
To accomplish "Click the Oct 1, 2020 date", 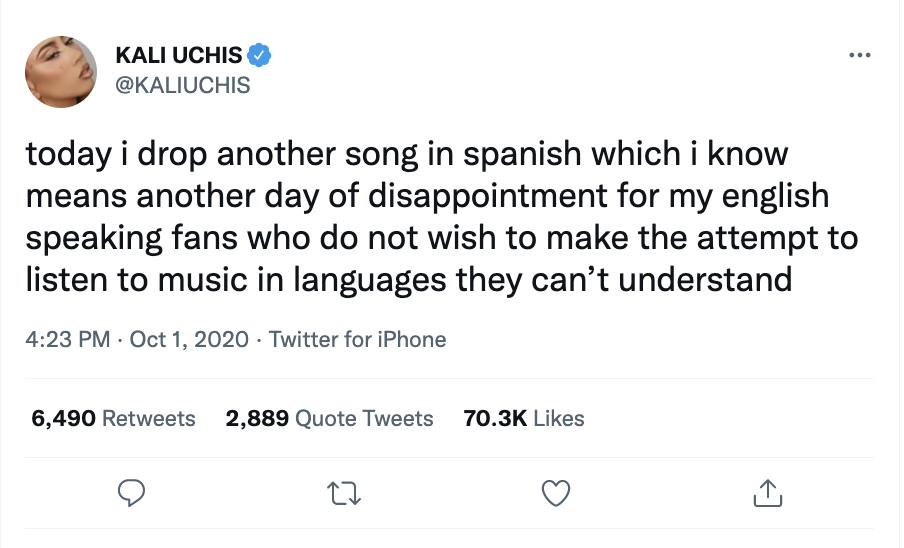I will (x=187, y=340).
